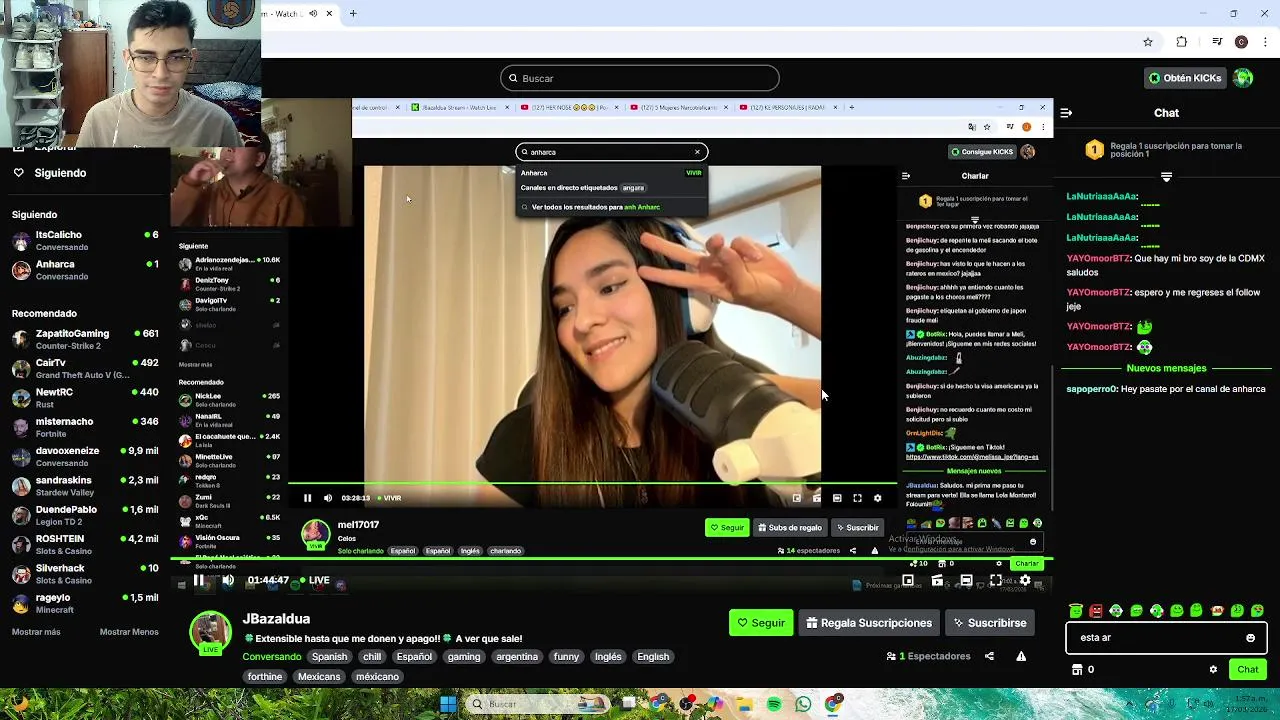Mute the inner mel17017 video volume
Viewport: 1280px width, 720px height.
coord(327,498)
